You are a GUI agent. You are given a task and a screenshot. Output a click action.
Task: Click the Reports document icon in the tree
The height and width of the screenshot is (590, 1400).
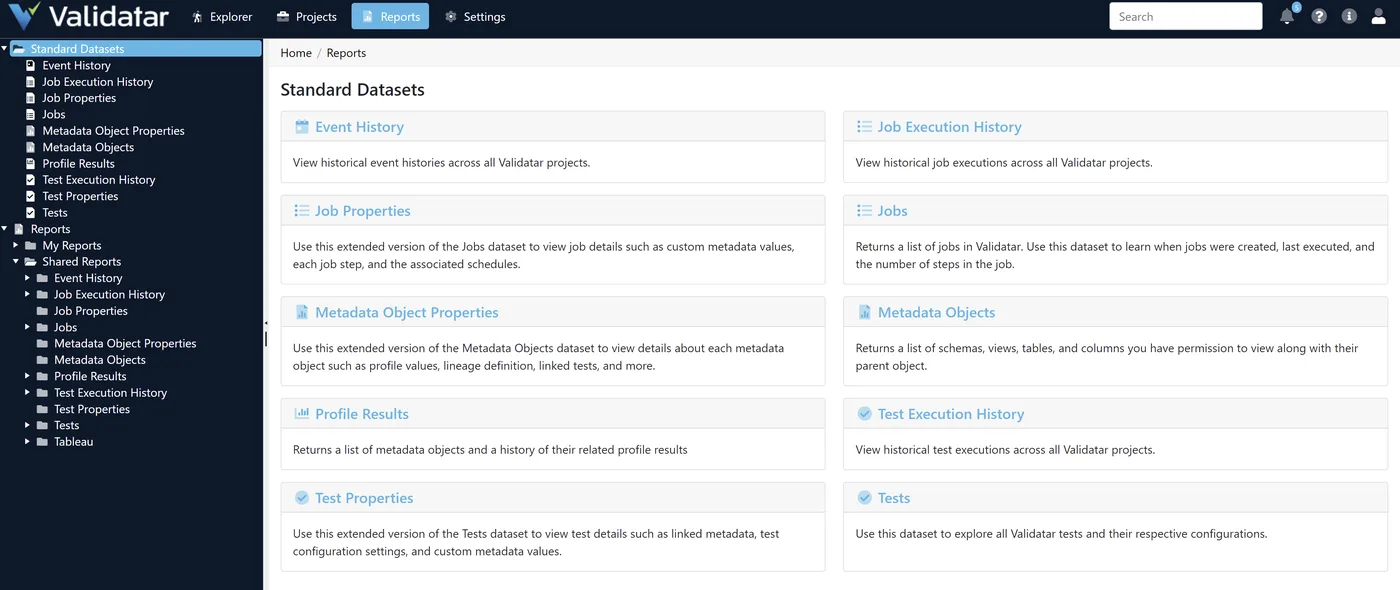click(x=18, y=229)
